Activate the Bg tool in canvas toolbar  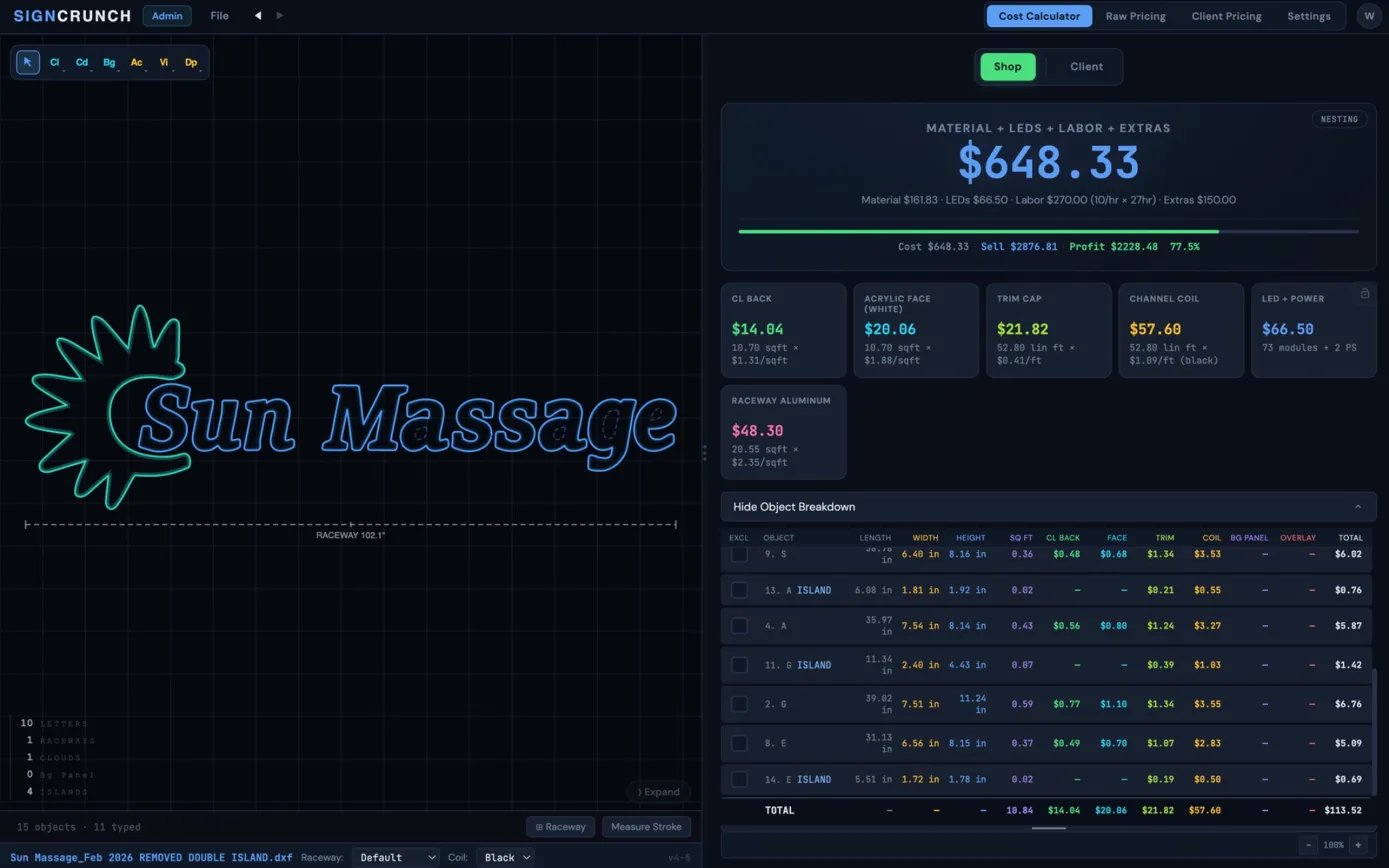coord(109,62)
